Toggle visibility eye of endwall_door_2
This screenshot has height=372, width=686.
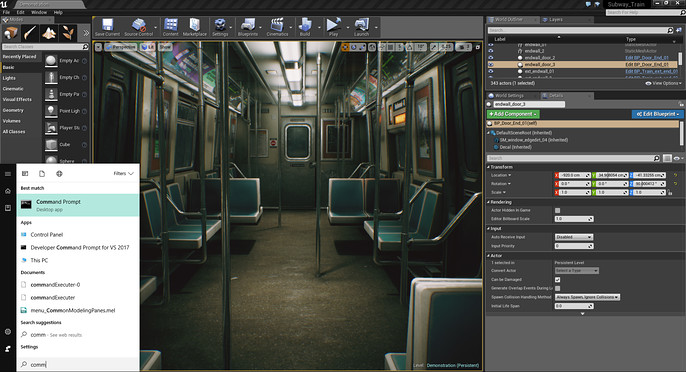pos(491,58)
